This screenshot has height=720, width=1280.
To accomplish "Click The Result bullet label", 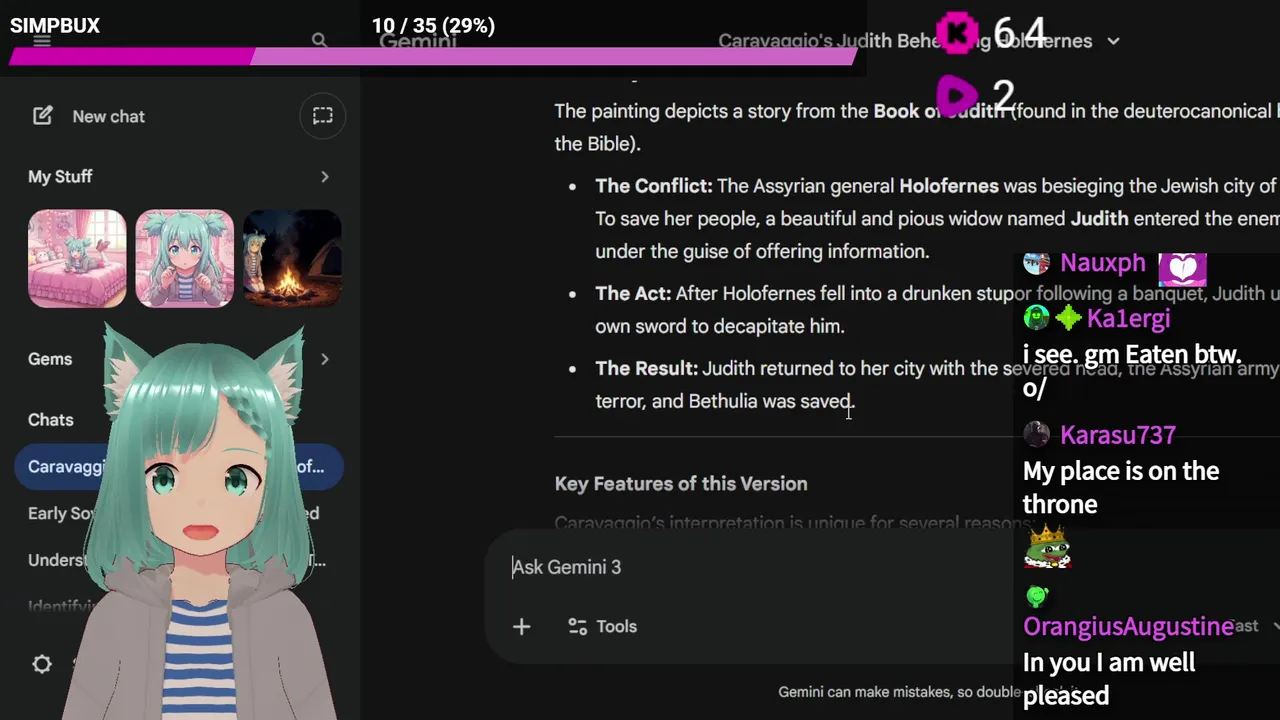I will (646, 369).
